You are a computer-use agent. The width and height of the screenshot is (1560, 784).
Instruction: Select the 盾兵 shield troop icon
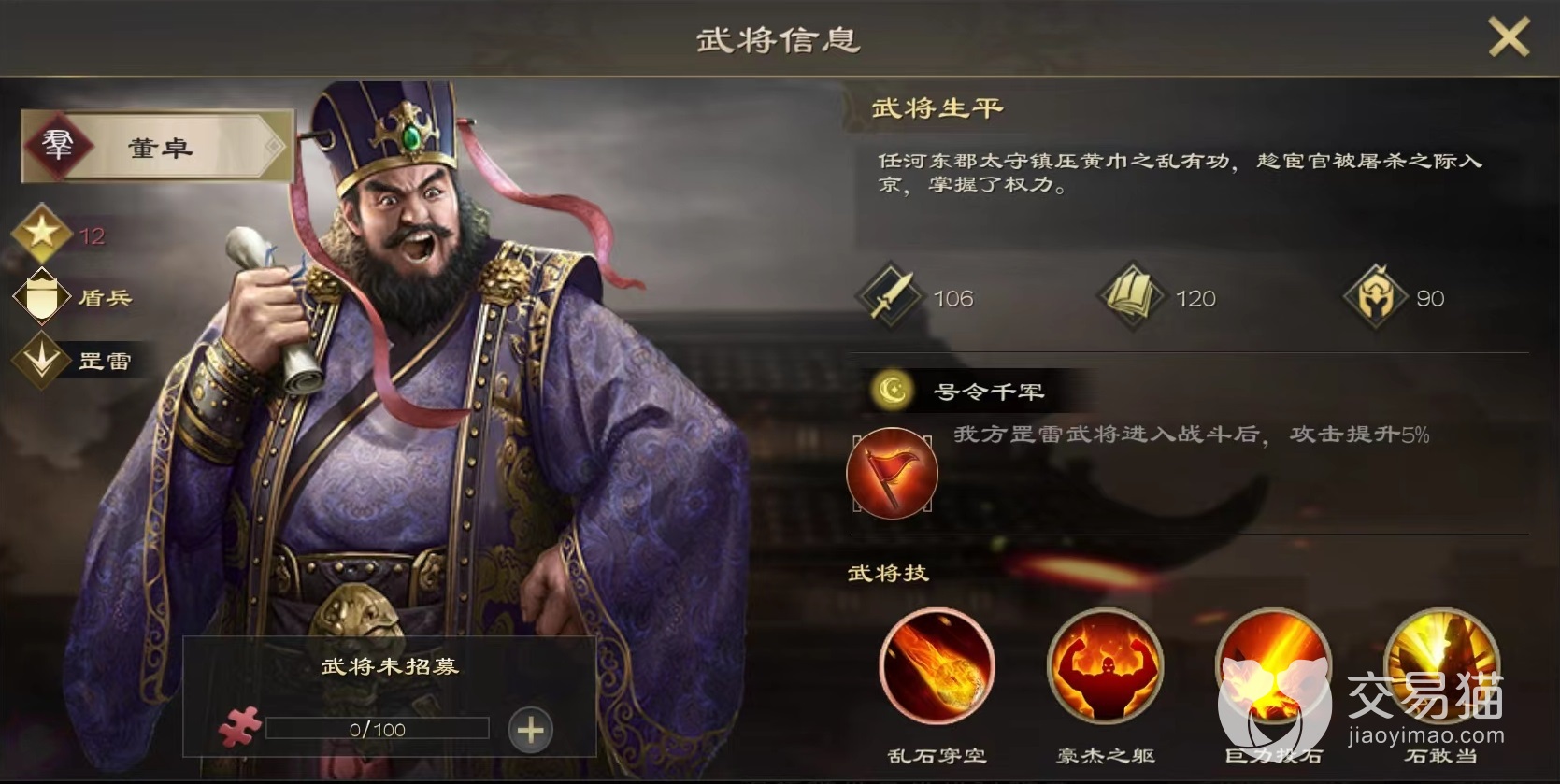(41, 297)
